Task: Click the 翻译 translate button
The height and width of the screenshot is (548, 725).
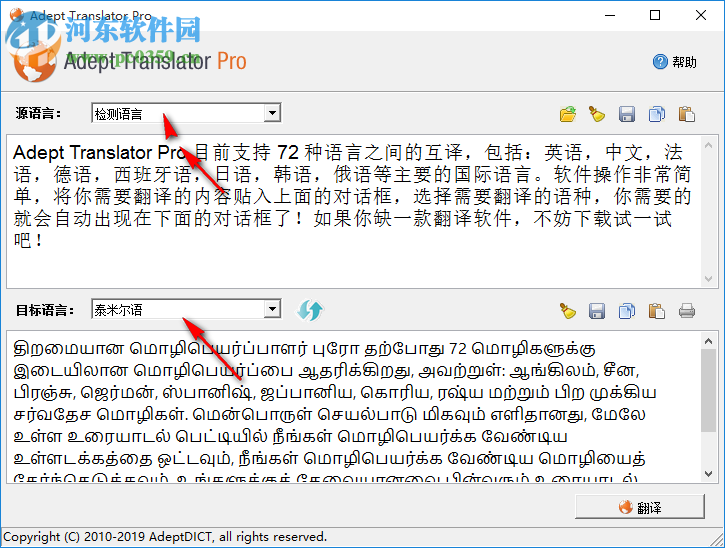Action: (x=640, y=507)
